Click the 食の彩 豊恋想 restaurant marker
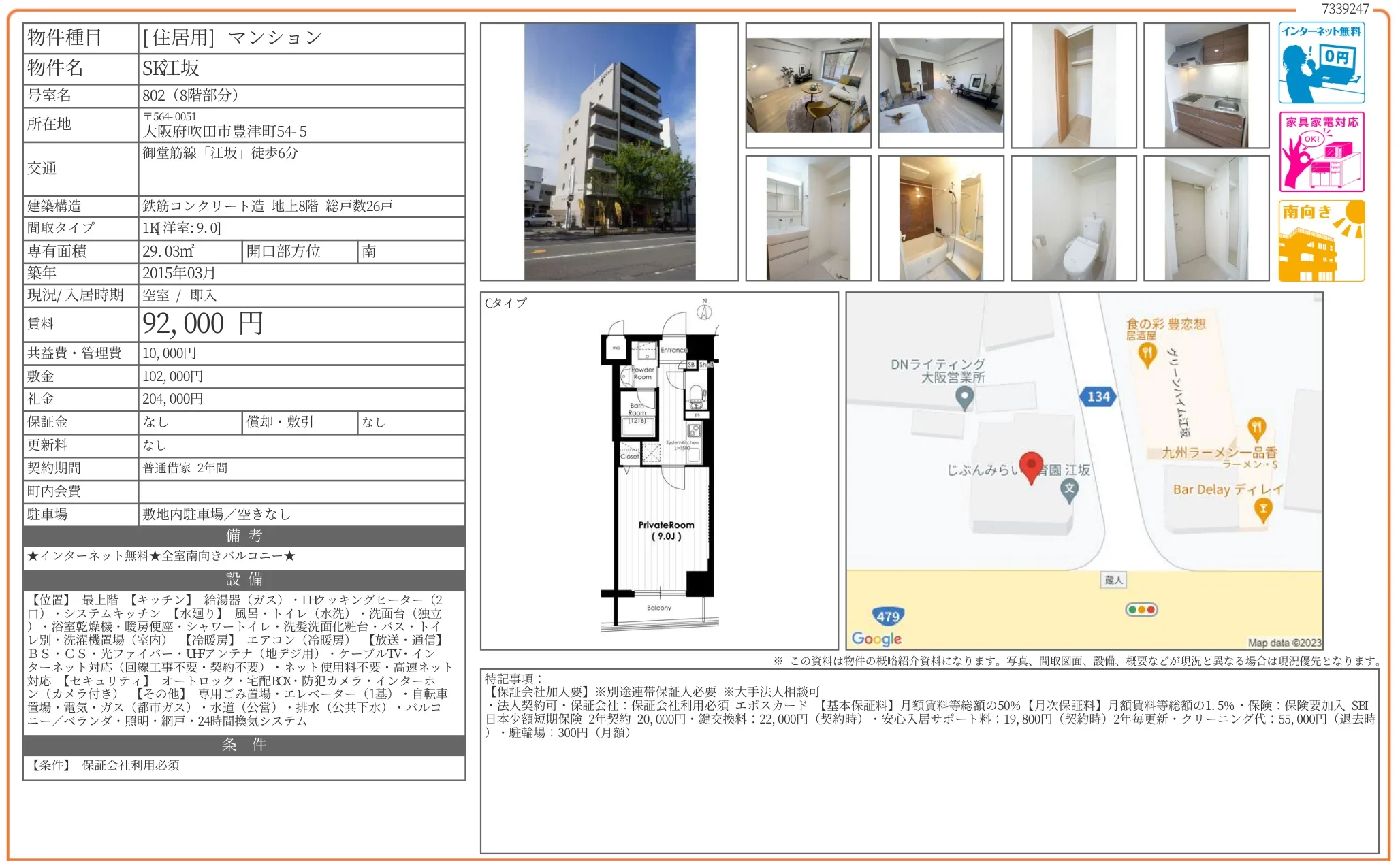The width and height of the screenshot is (1400, 861). pos(1147,354)
